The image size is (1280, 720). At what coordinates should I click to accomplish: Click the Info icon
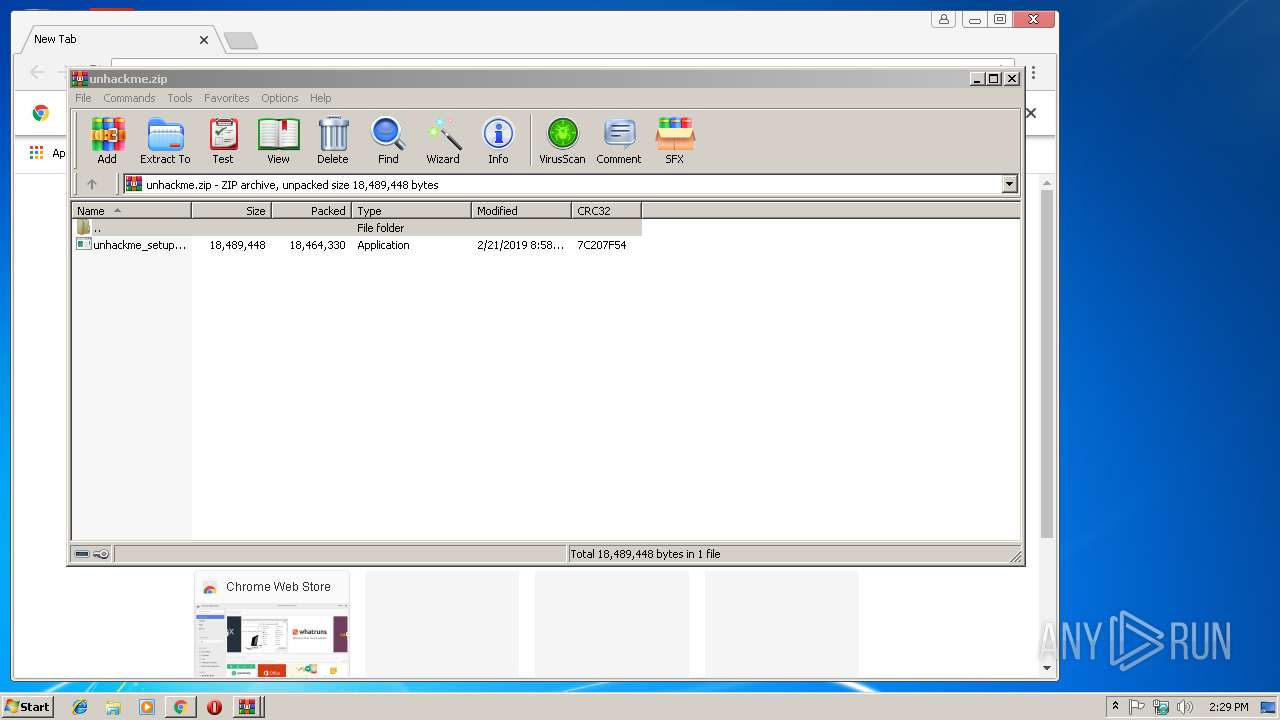[x=498, y=141]
